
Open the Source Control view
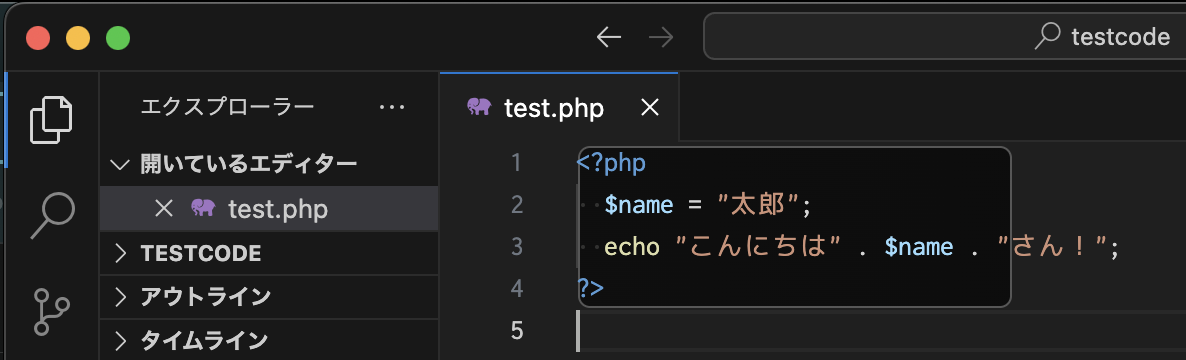pos(51,311)
